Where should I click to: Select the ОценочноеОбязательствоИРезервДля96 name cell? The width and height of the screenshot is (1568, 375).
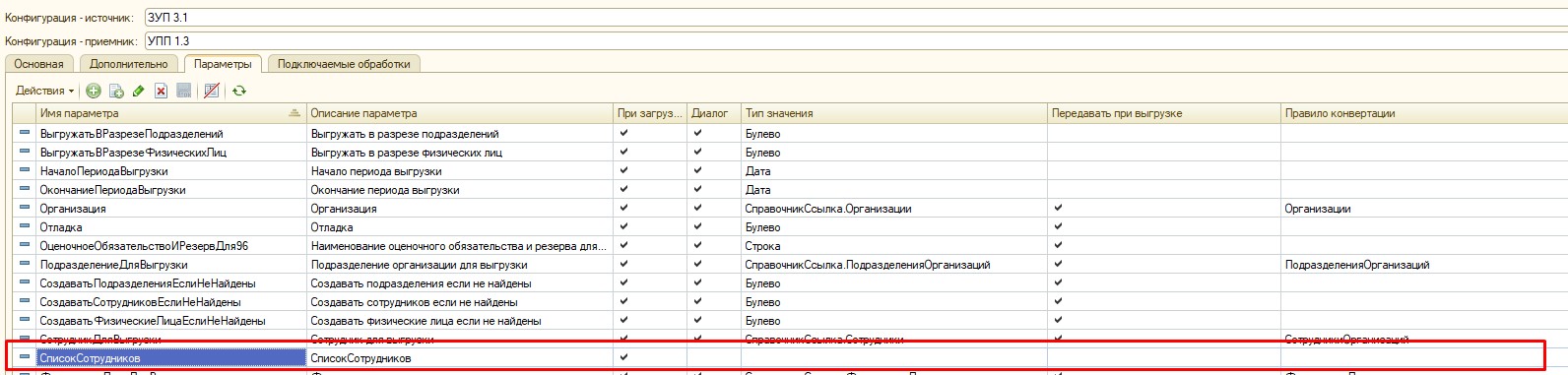171,245
